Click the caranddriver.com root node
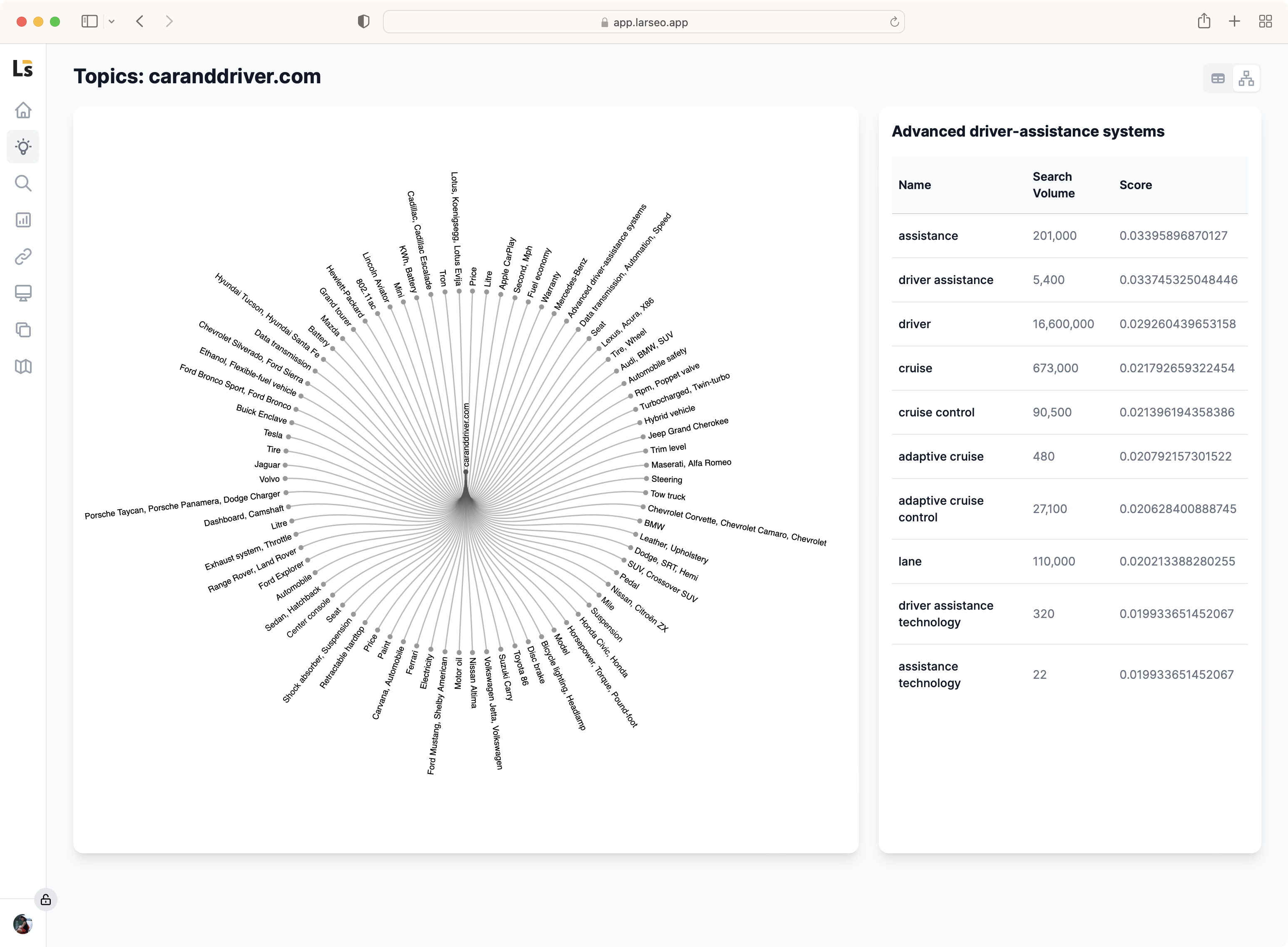Viewport: 1288px width, 947px height. point(466,472)
